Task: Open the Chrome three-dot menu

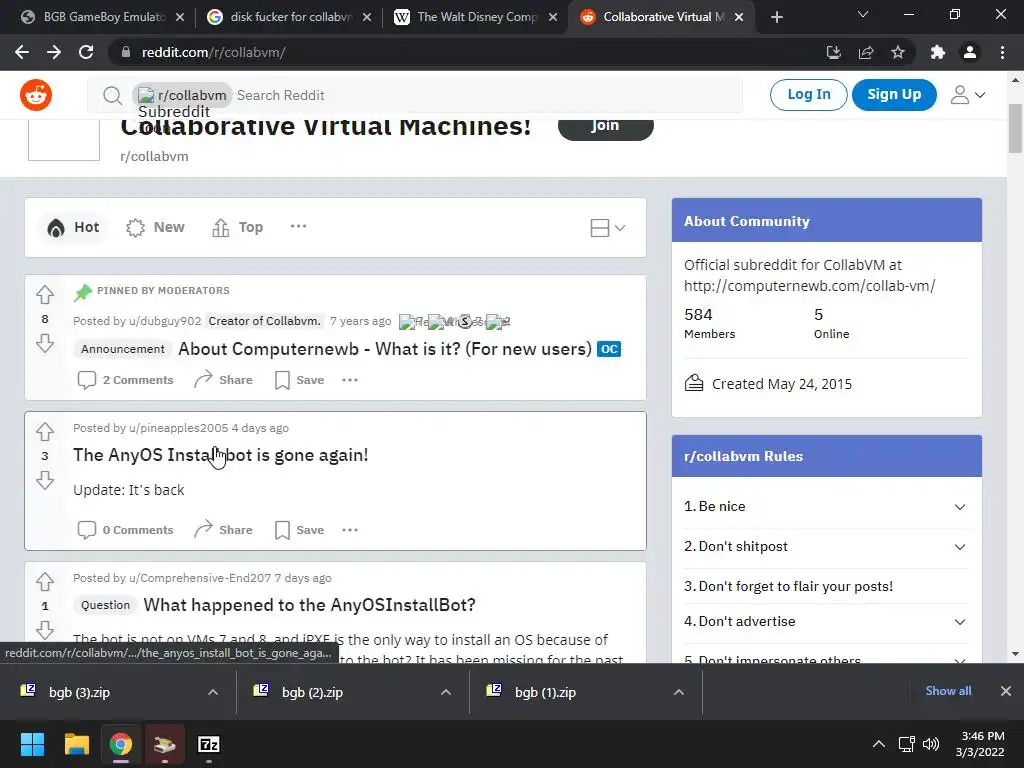Action: pyautogui.click(x=1002, y=52)
